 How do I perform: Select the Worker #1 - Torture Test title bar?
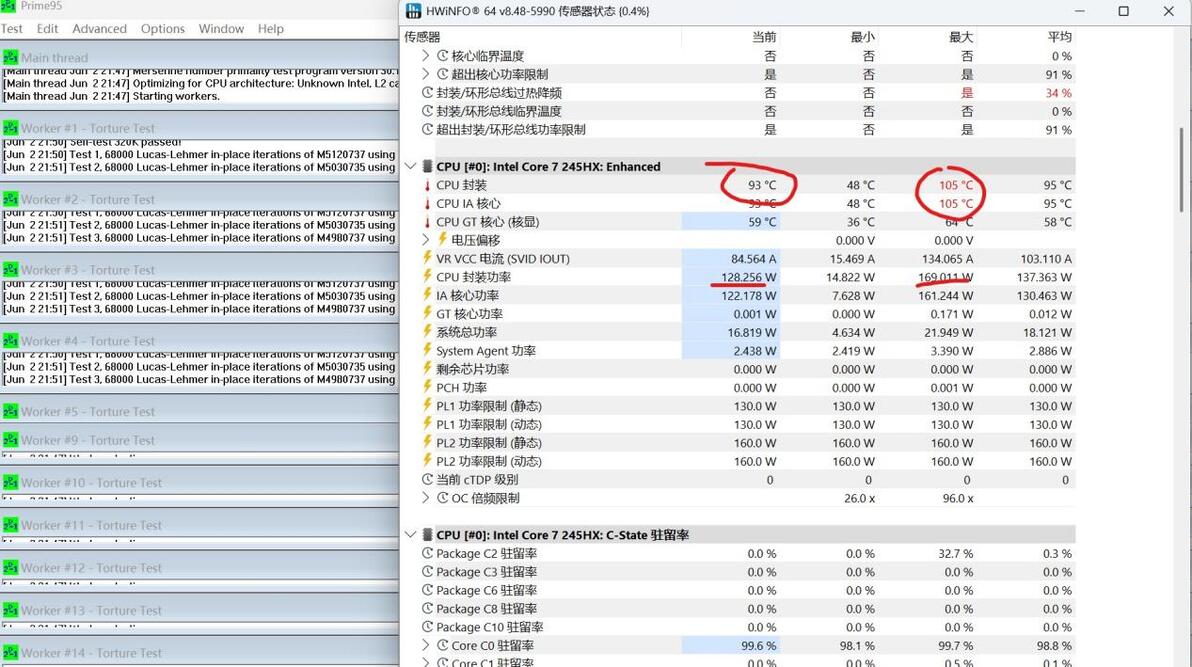coord(199,129)
